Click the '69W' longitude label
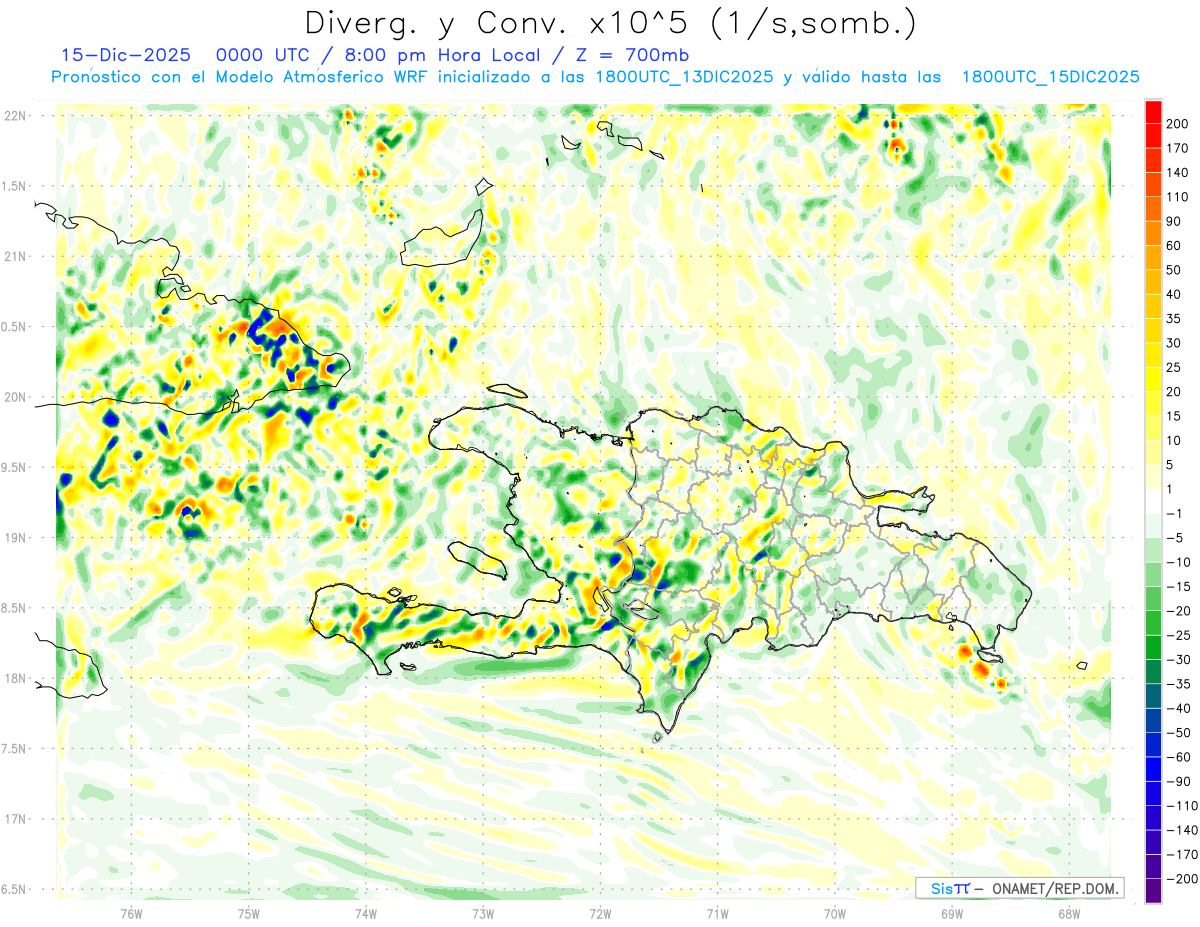Viewport: 1200px width, 927px height. click(952, 913)
